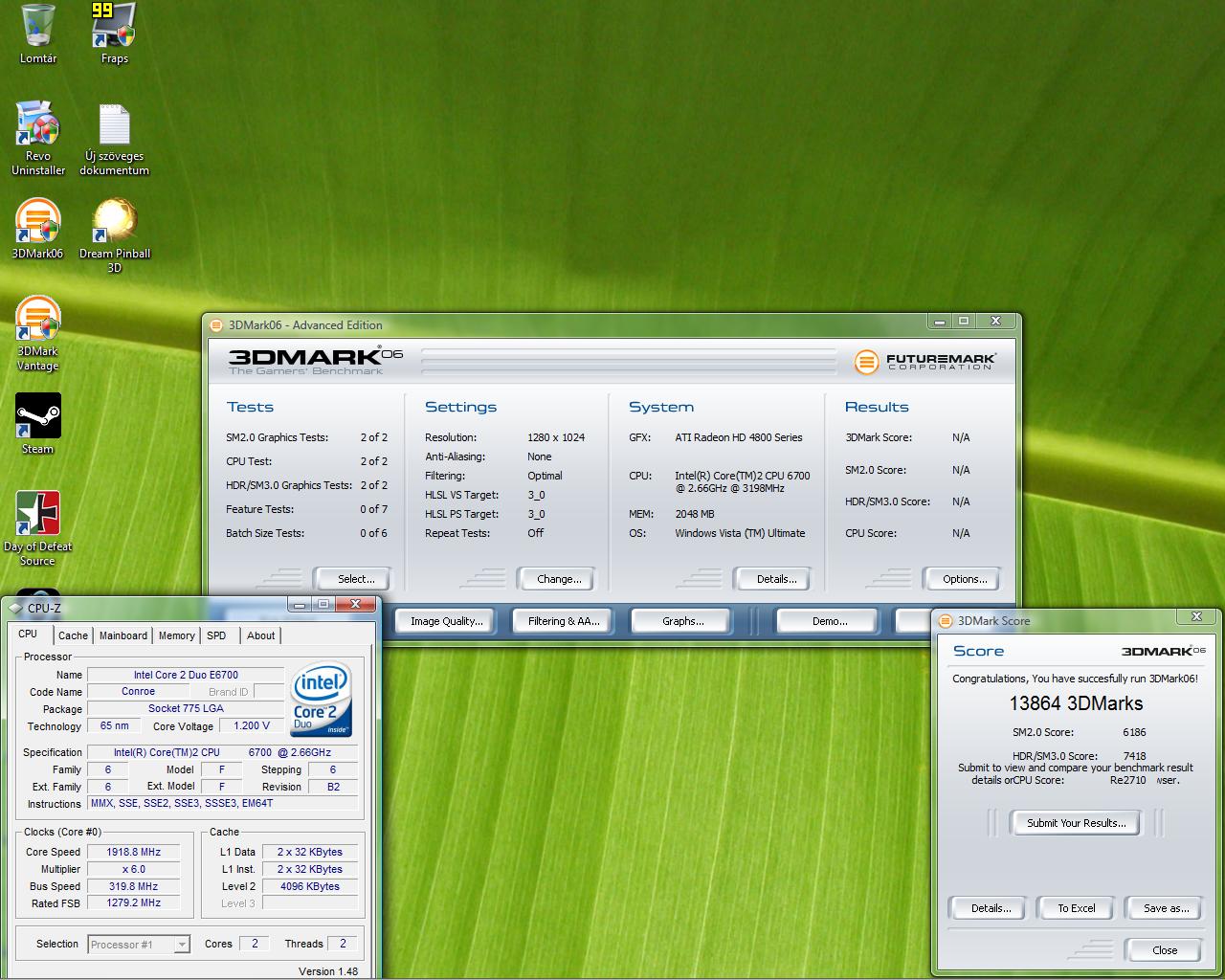This screenshot has width=1225, height=980.
Task: Click the 13864 3DMarks score text
Action: tap(1076, 703)
